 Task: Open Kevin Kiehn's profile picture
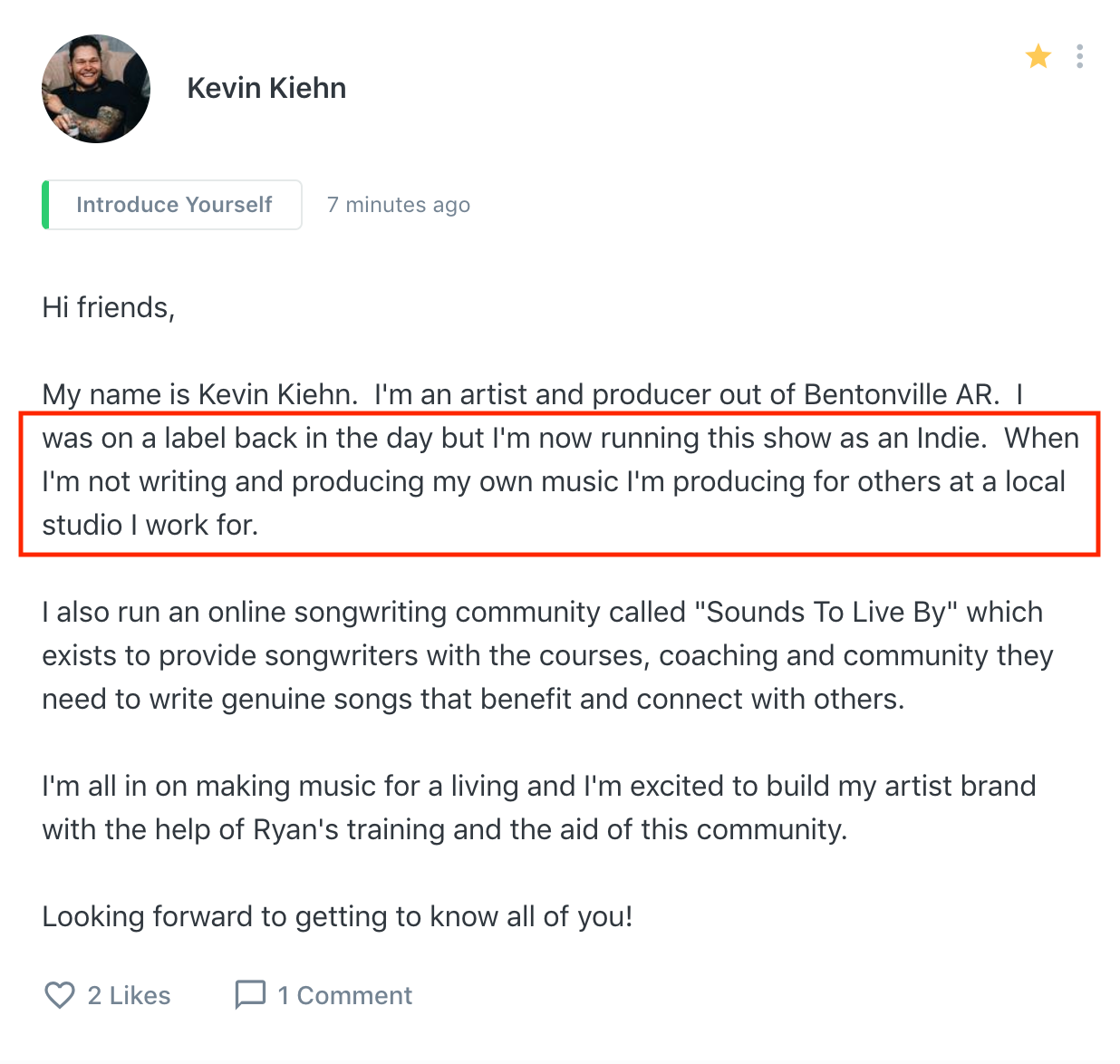point(96,89)
